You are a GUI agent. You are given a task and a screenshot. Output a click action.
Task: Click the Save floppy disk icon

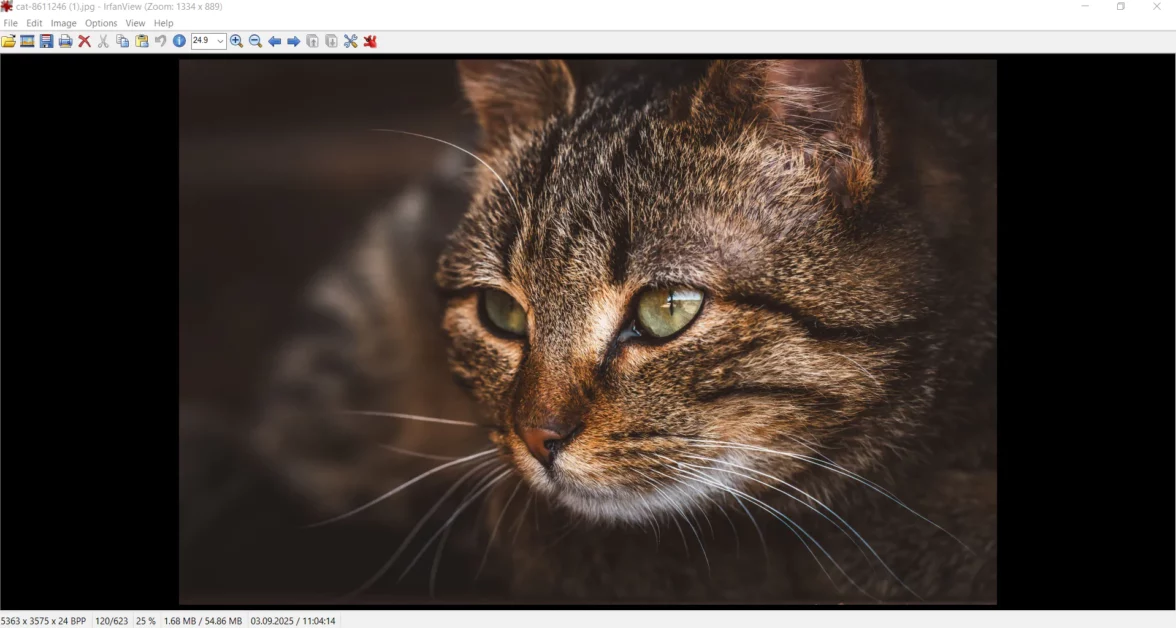[x=47, y=41]
